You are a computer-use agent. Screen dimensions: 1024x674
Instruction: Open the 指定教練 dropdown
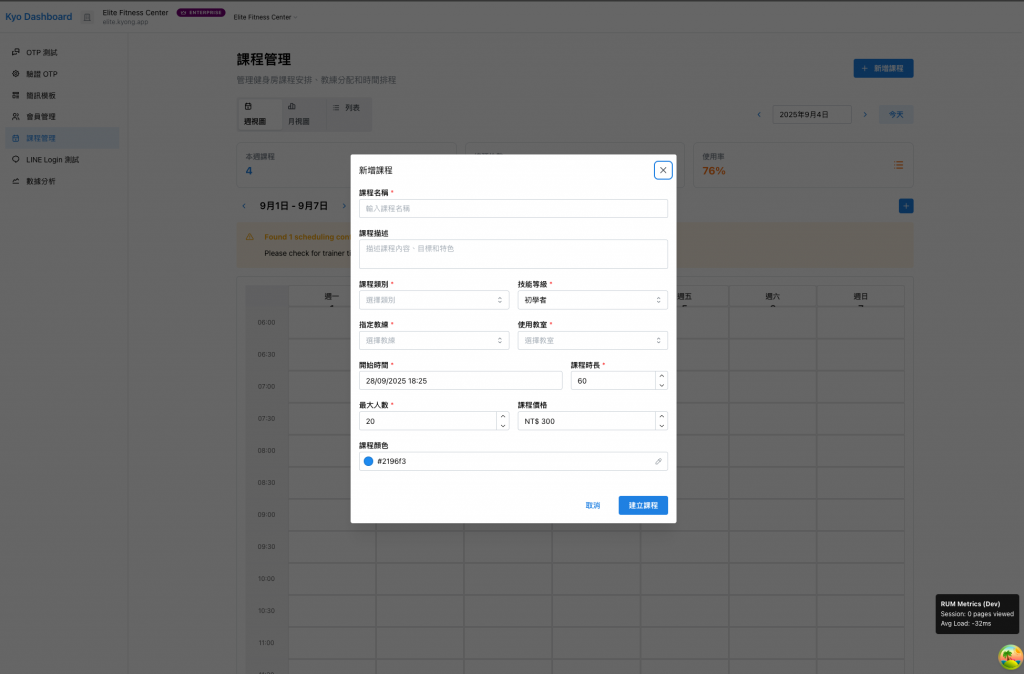tap(434, 340)
